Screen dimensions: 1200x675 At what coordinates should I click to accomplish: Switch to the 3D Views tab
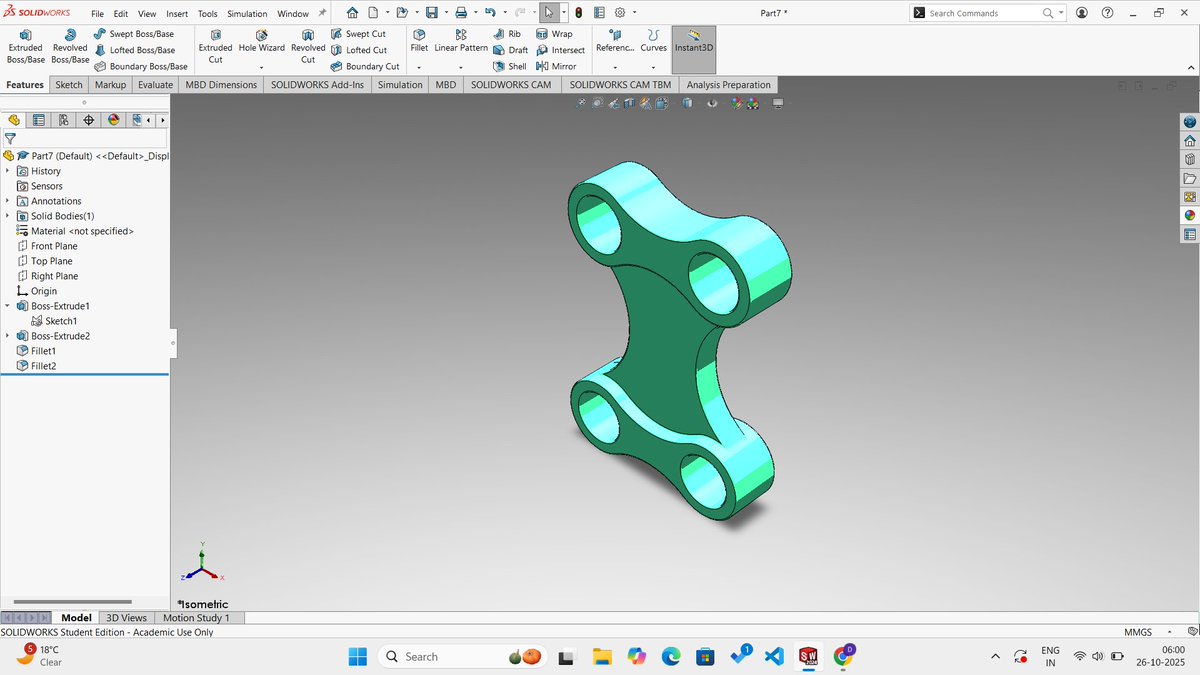[127, 618]
